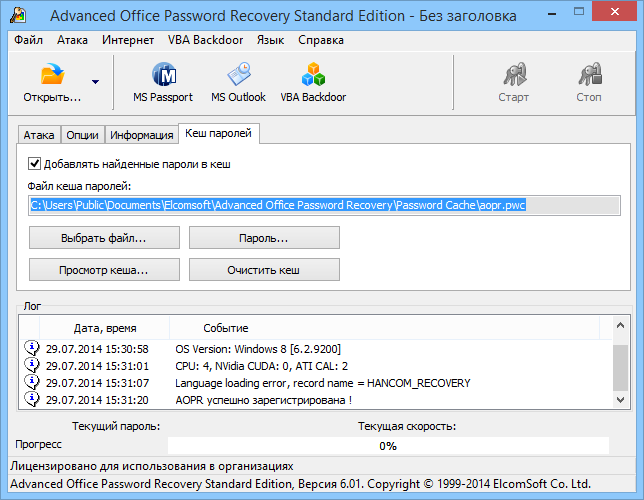This screenshot has height=500, width=644.
Task: Click the Выбрать файл button
Action: [104, 238]
